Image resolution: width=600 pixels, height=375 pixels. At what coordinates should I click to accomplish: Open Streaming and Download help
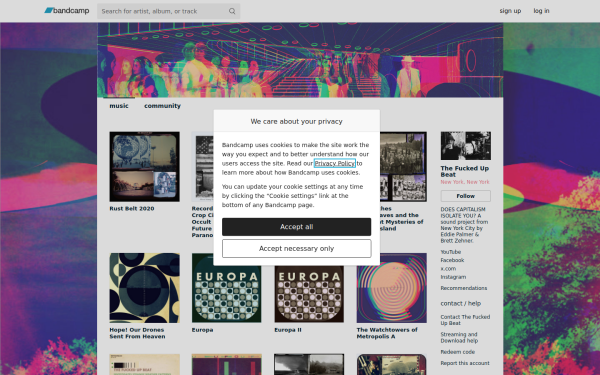[x=459, y=338]
